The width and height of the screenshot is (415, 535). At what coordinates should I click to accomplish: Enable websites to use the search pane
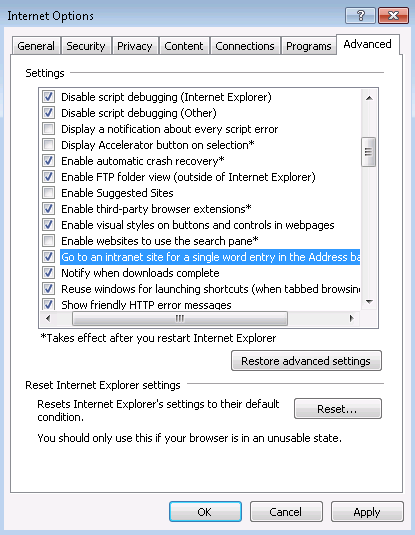48,241
